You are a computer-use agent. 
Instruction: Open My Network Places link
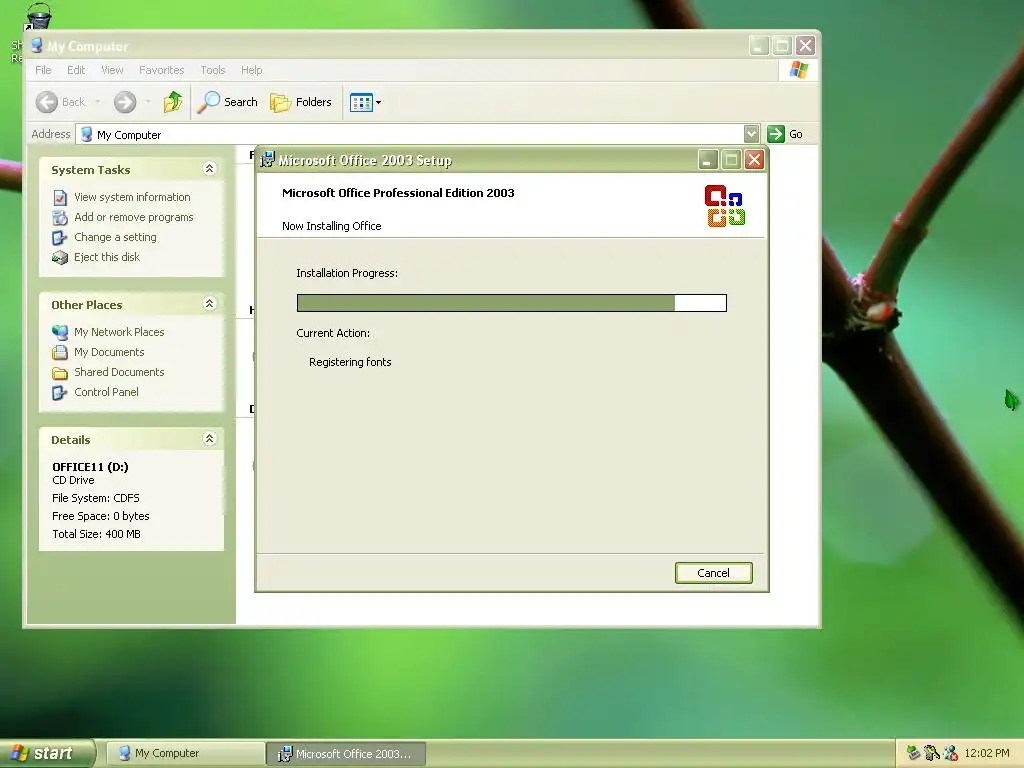(x=119, y=332)
